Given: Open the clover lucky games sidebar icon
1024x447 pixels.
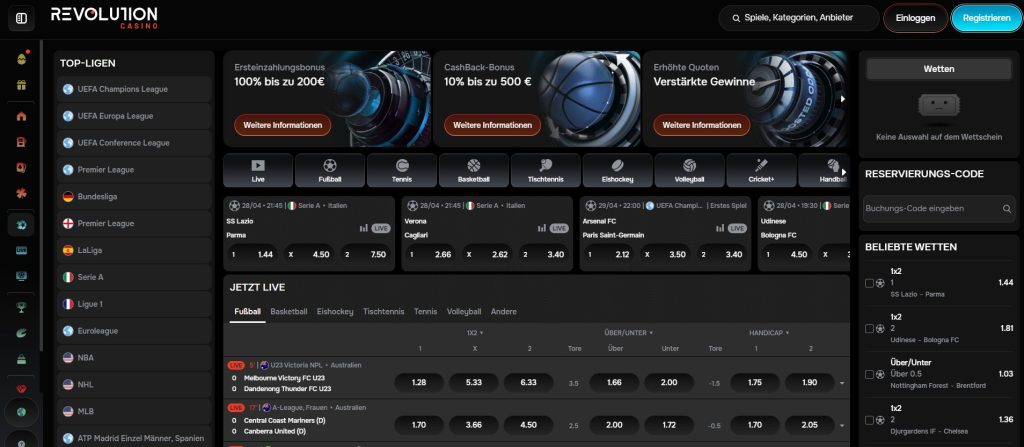Looking at the screenshot, I should [x=22, y=193].
